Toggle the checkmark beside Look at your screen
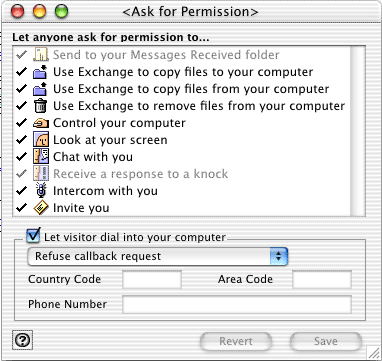This screenshot has height=361, width=382. pos(21,140)
